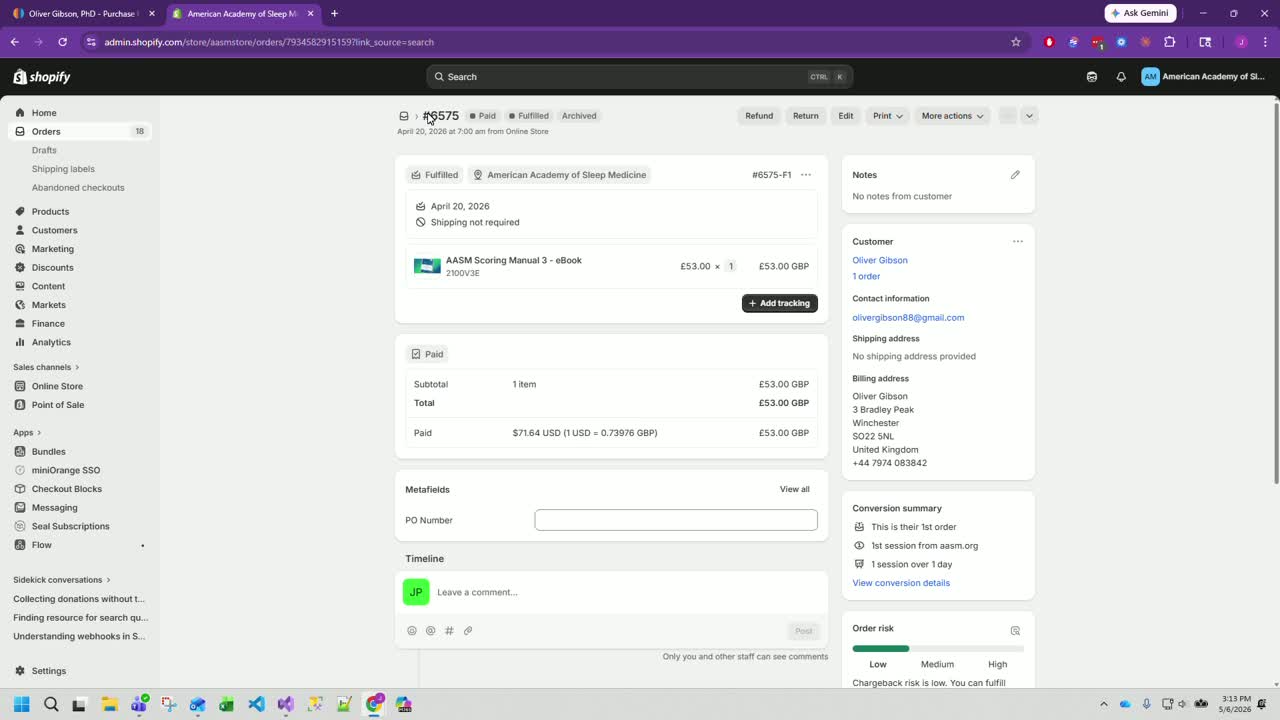Open Chrome three-dot menu

1263,42
